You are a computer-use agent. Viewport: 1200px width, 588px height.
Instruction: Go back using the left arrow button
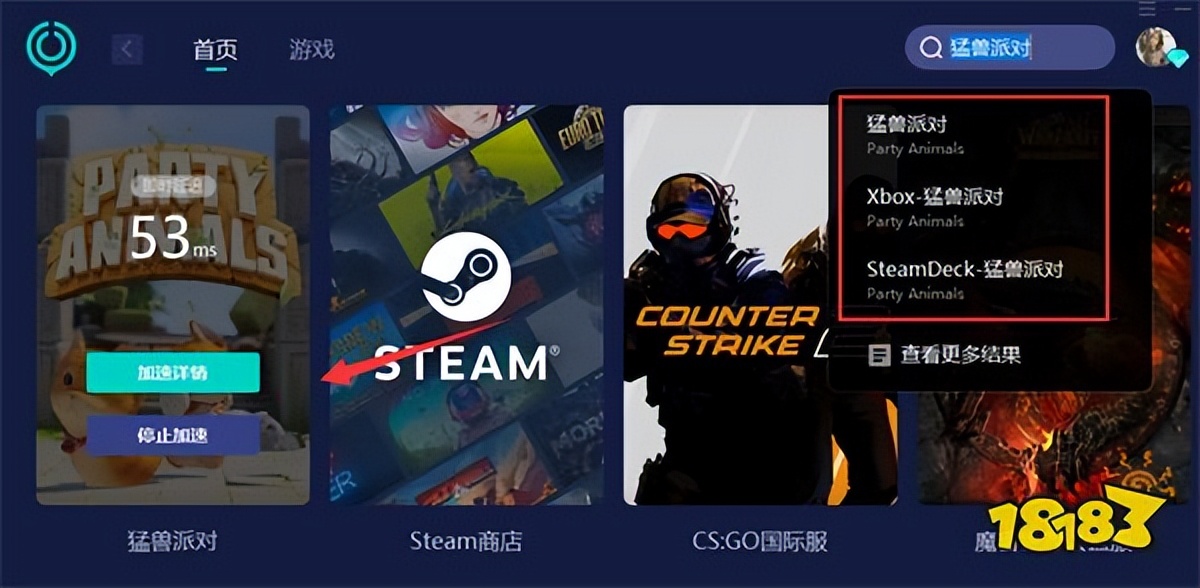coord(127,49)
